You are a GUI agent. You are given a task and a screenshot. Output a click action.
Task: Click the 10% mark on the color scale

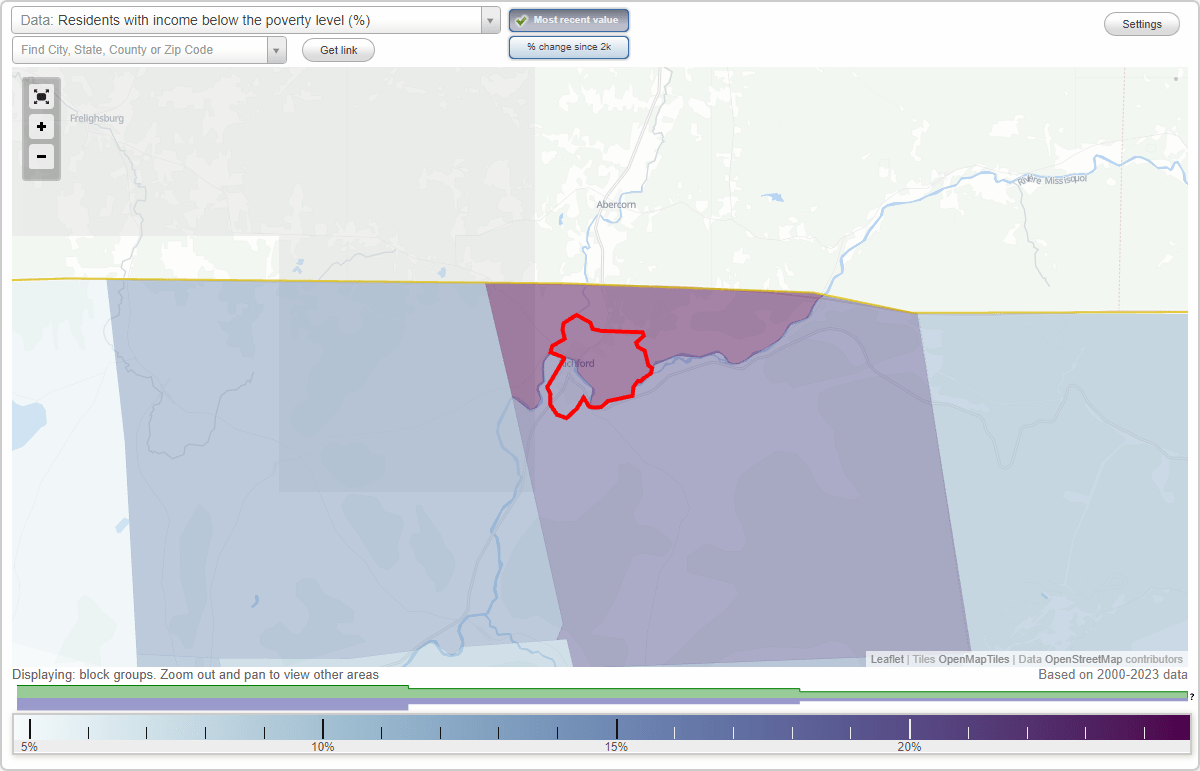pyautogui.click(x=322, y=727)
